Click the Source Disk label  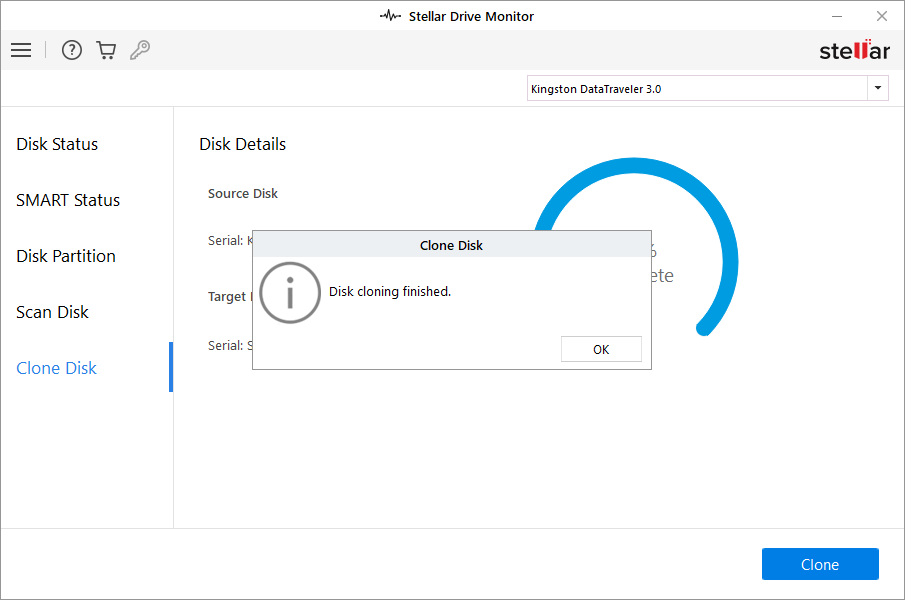242,193
